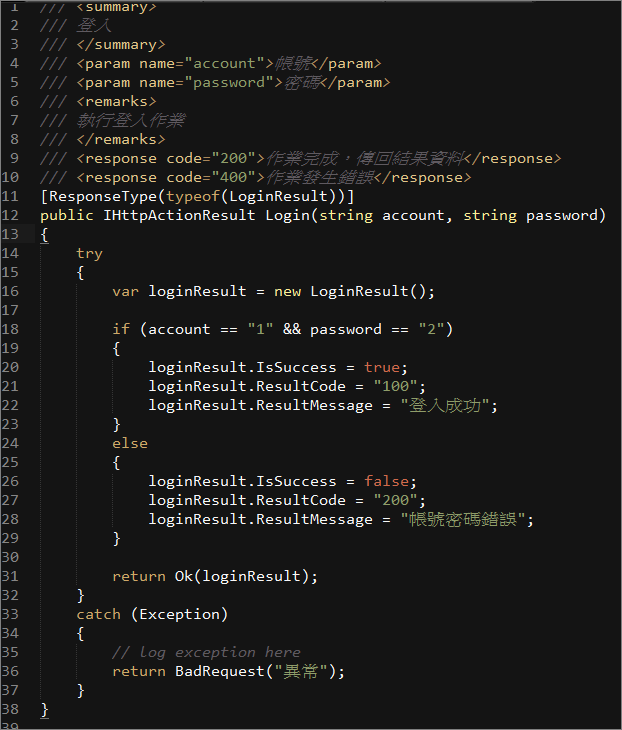Click the "if" keyword on line 18
The image size is (622, 730).
click(x=121, y=329)
